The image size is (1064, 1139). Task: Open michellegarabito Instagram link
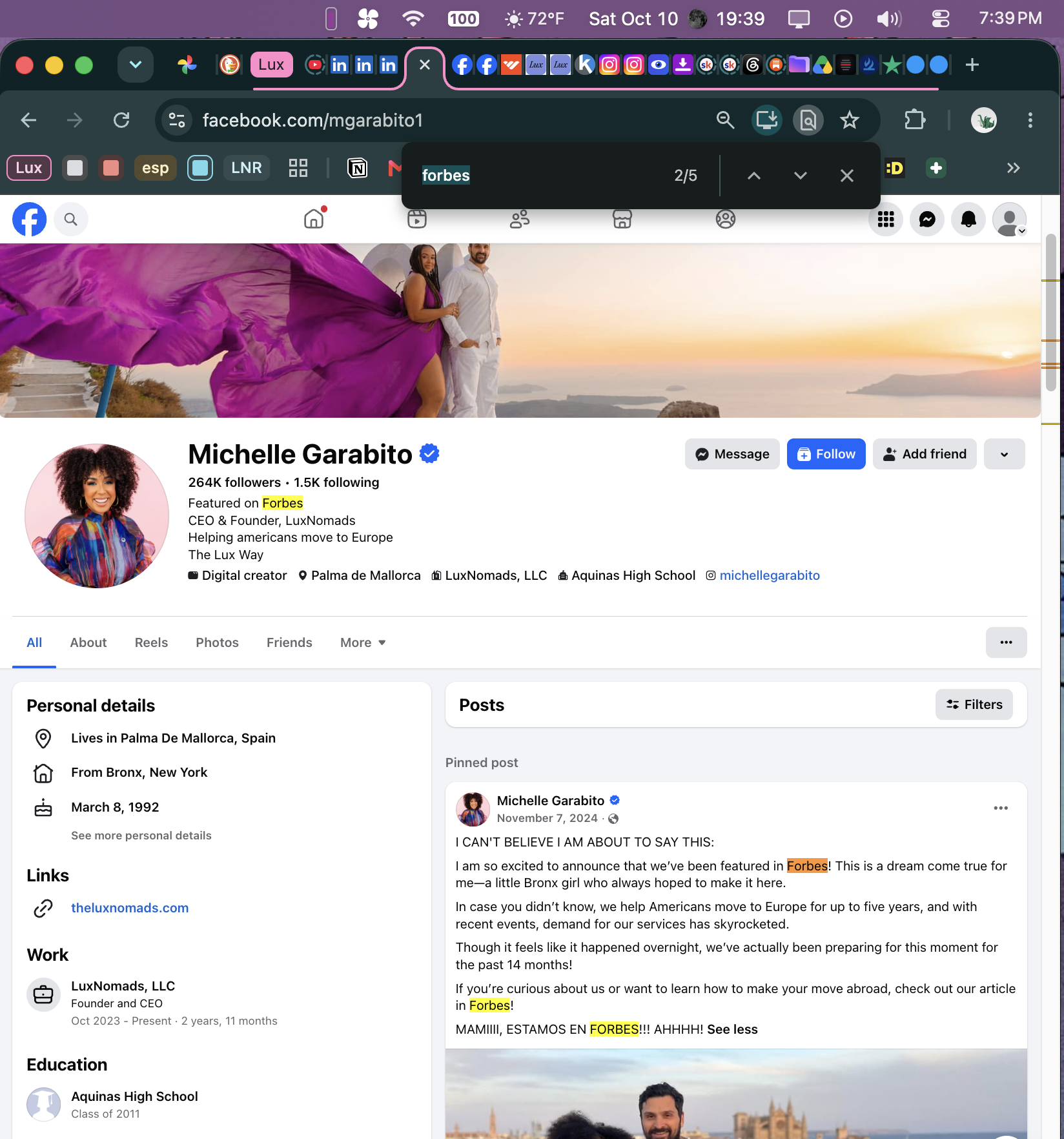(770, 575)
